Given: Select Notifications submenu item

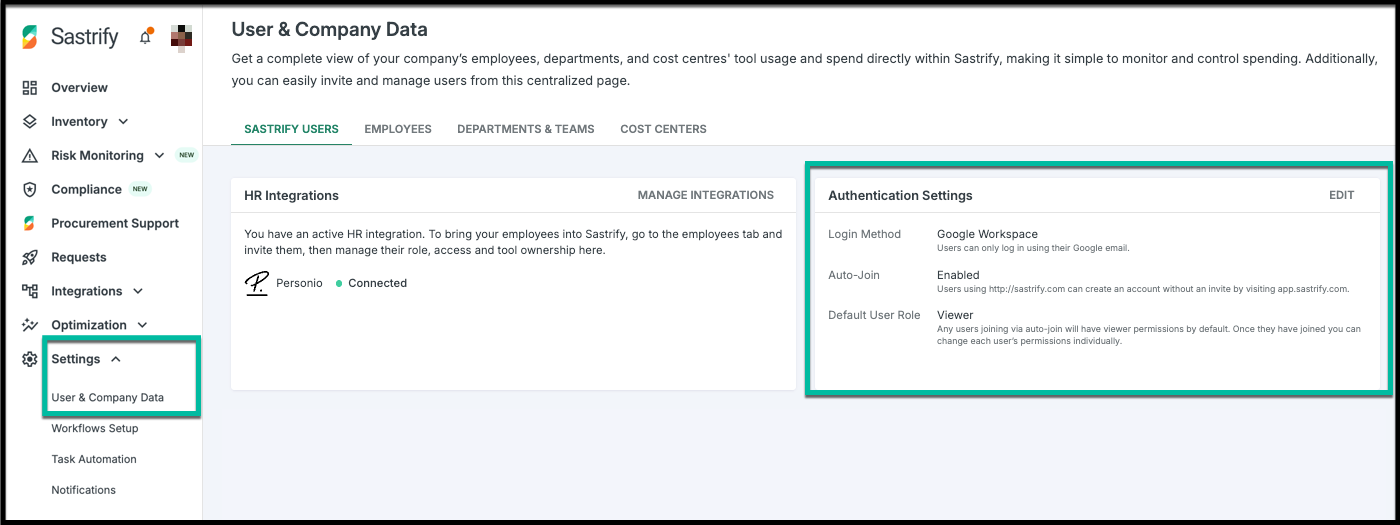Looking at the screenshot, I should pyautogui.click(x=84, y=491).
